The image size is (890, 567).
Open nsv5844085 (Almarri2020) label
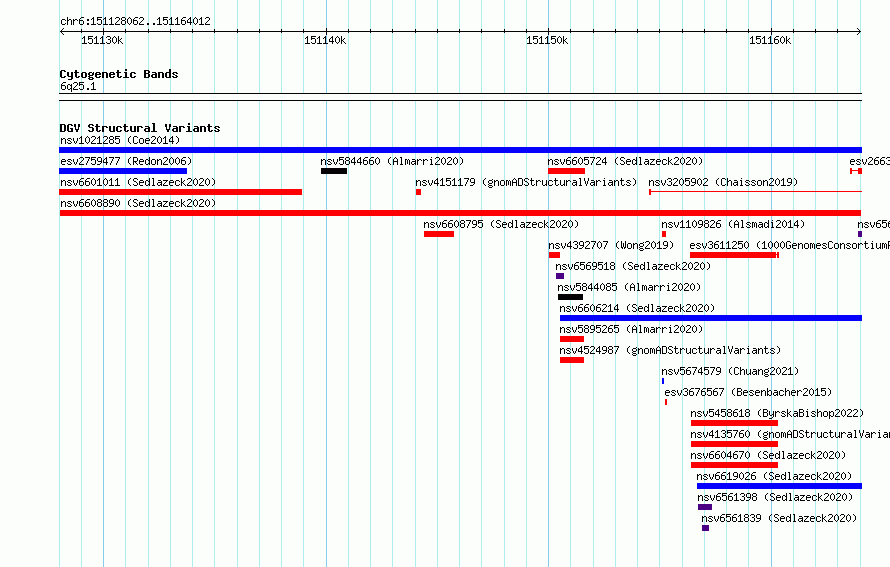point(629,287)
